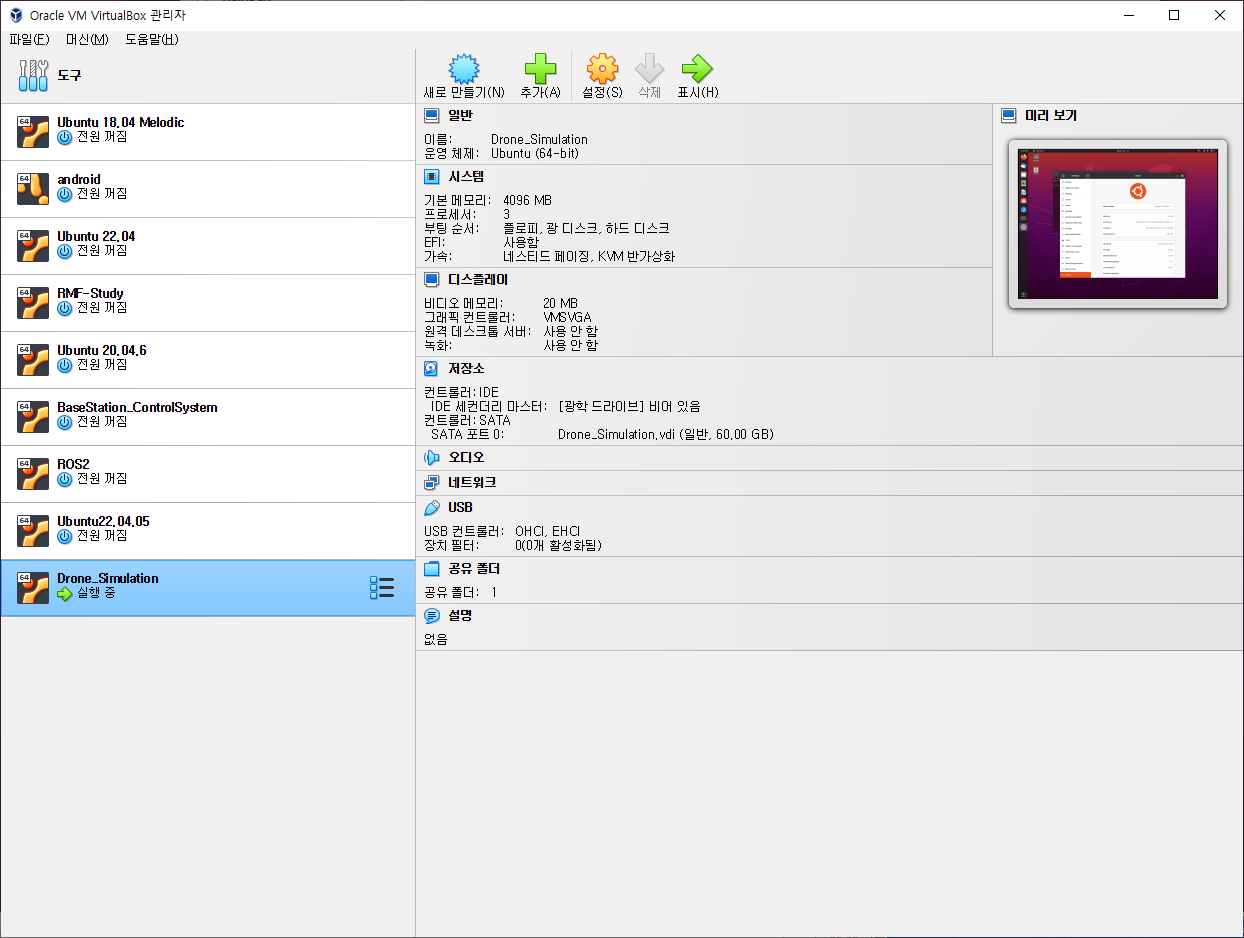Click the General (일반) section icon
The height and width of the screenshot is (938, 1244).
click(x=432, y=116)
